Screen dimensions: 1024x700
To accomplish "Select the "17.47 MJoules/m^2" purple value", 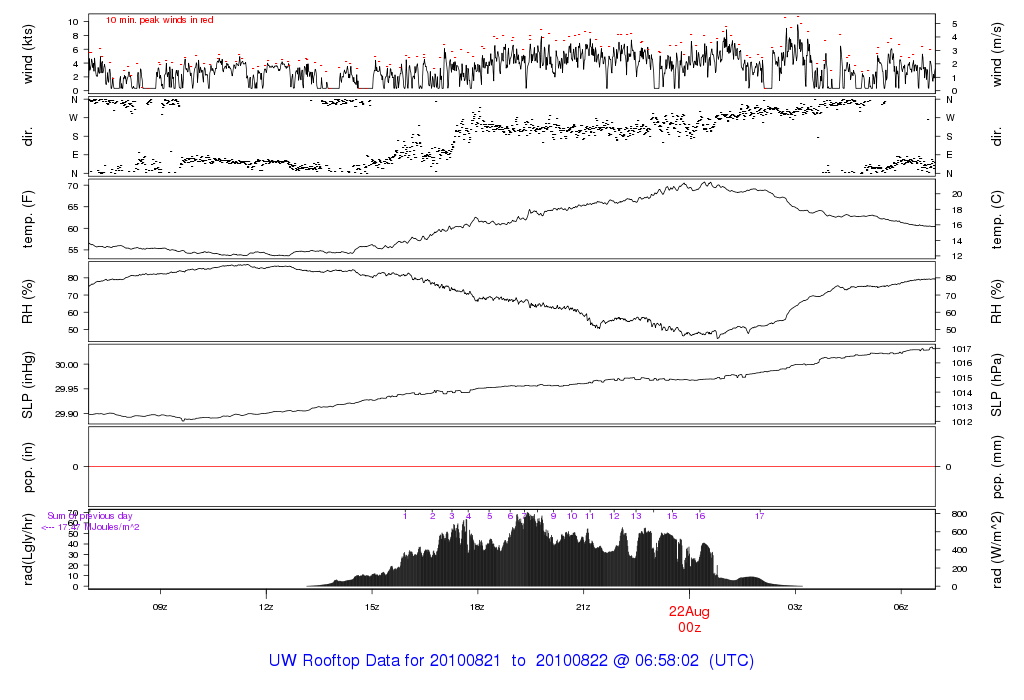I will pos(99,527).
